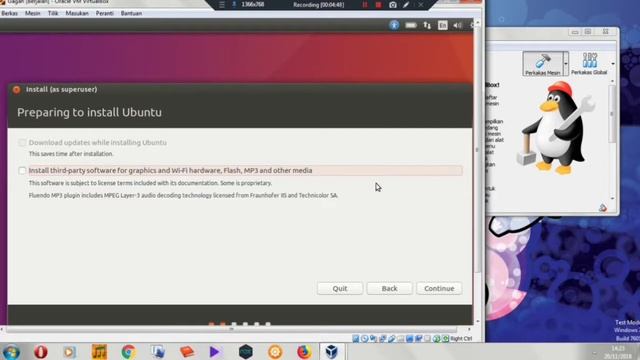Open the En keyboard layout indicator
Screen dimensions: 640x360
pyautogui.click(x=442, y=25)
